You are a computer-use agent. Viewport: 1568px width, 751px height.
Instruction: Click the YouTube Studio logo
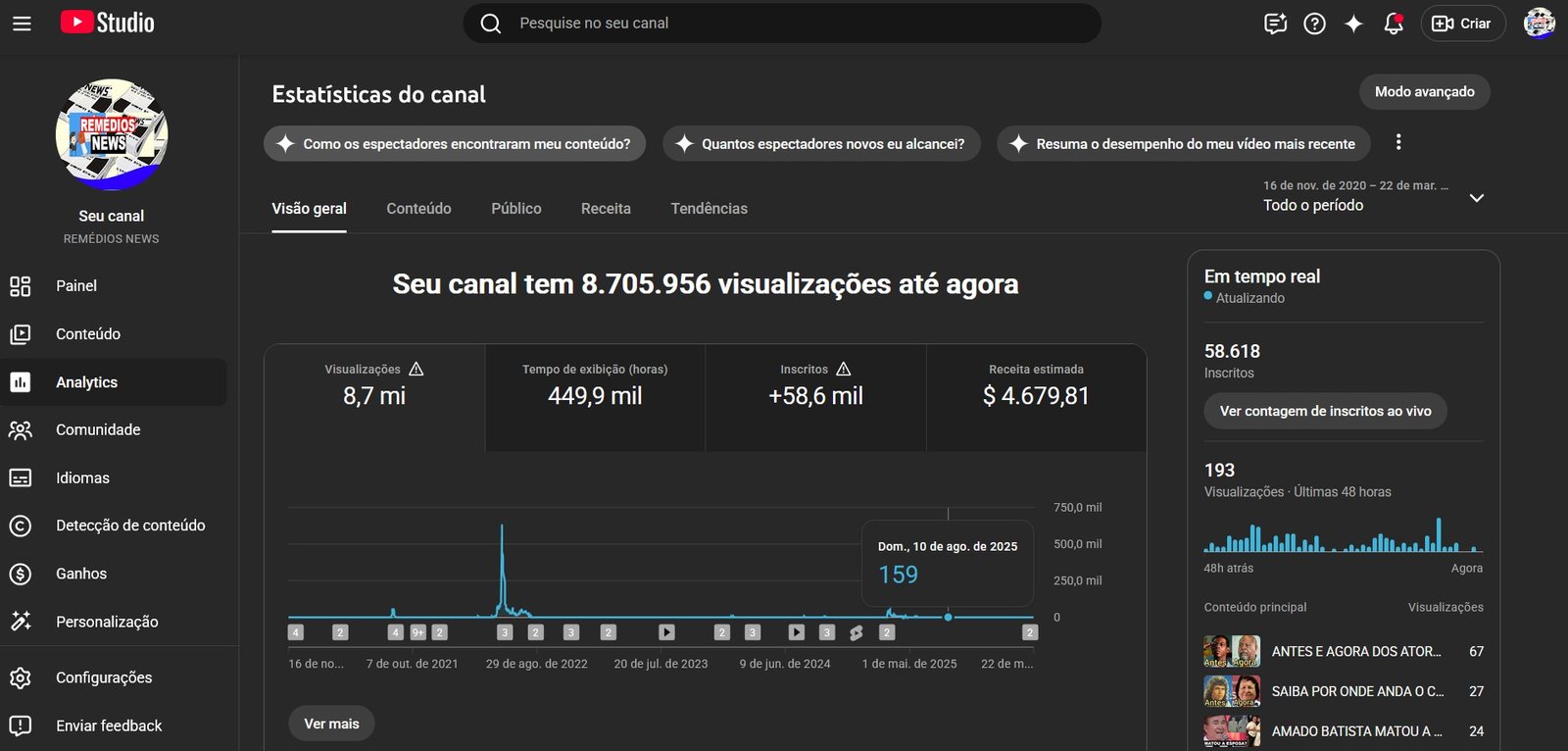coord(108,23)
